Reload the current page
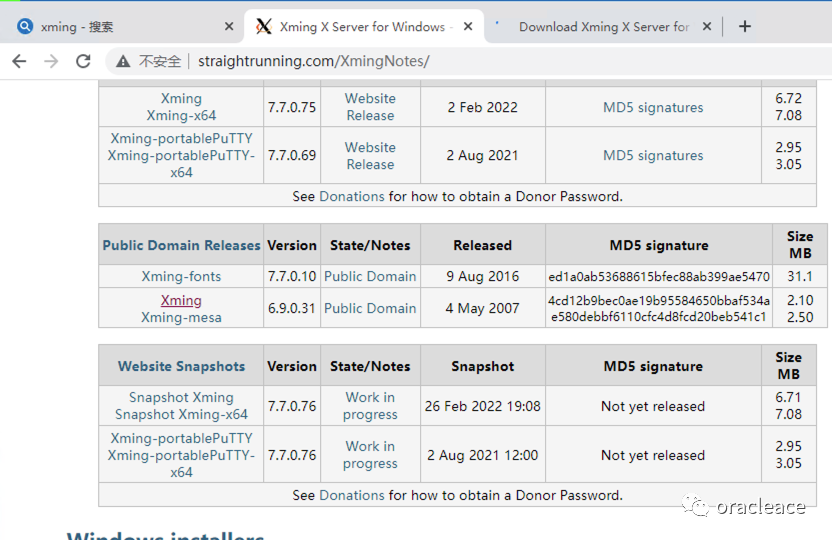This screenshot has height=540, width=832. tap(83, 62)
